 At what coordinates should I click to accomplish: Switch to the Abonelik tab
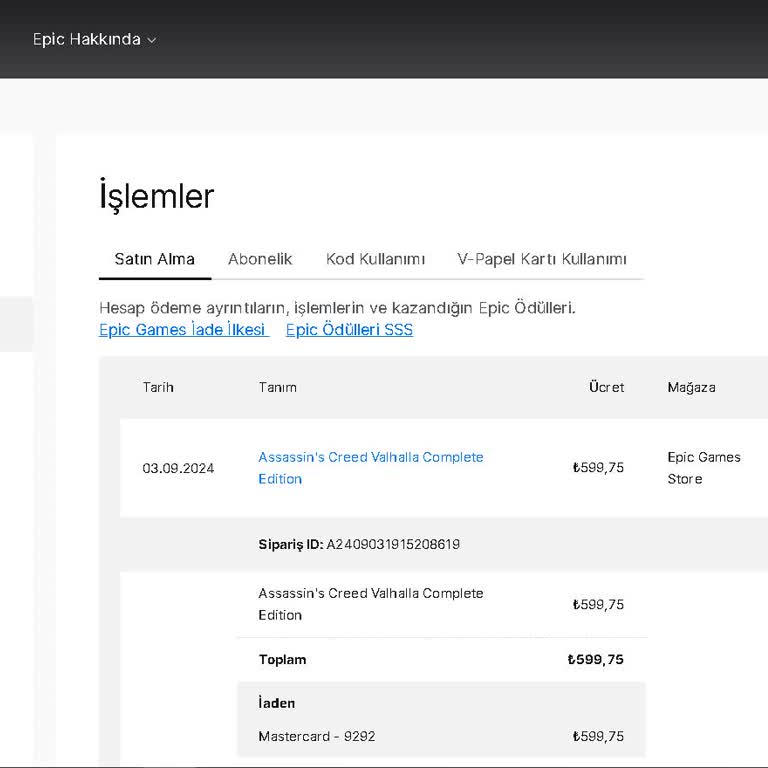[x=260, y=259]
